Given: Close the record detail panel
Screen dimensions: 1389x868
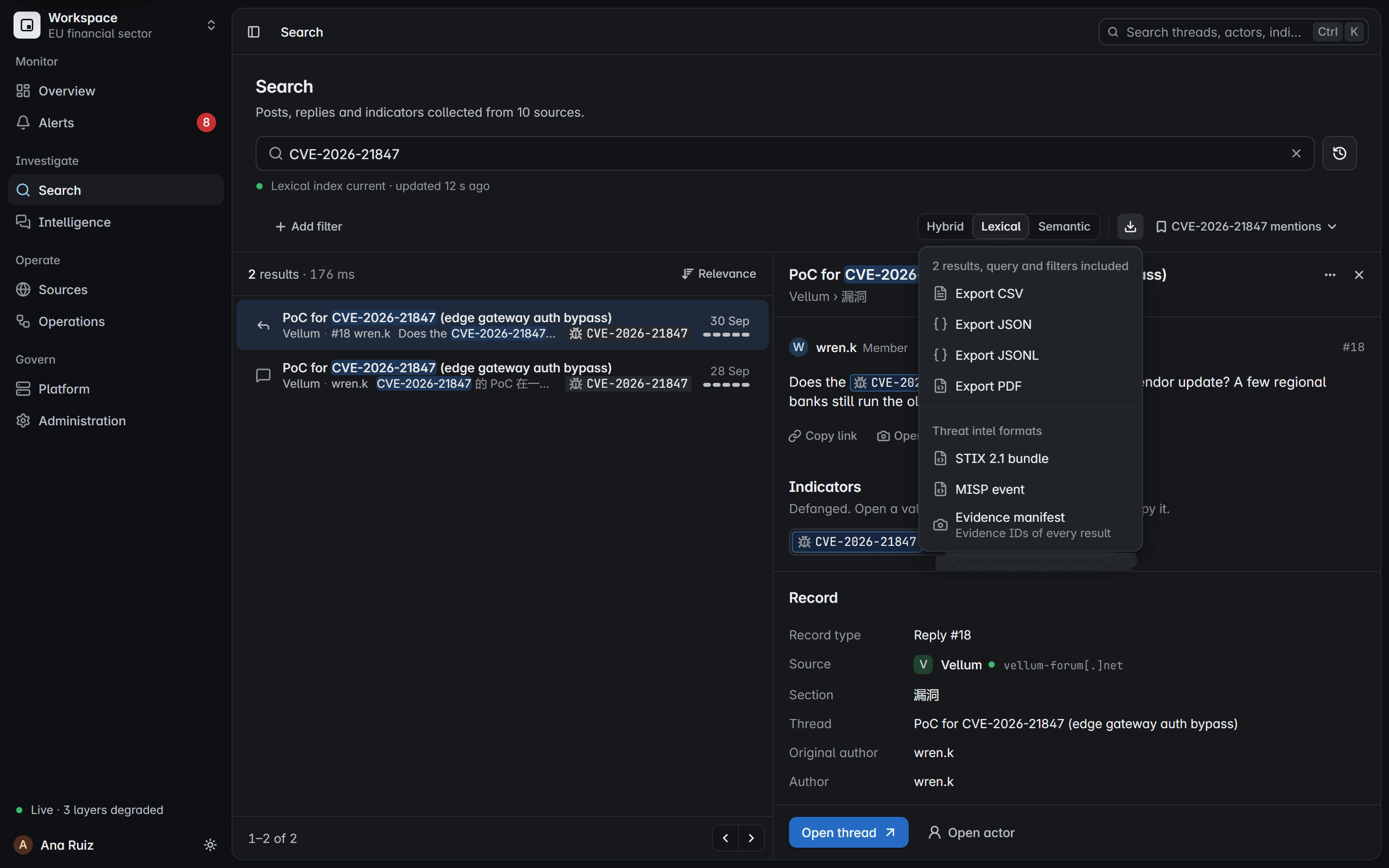Looking at the screenshot, I should (1359, 275).
